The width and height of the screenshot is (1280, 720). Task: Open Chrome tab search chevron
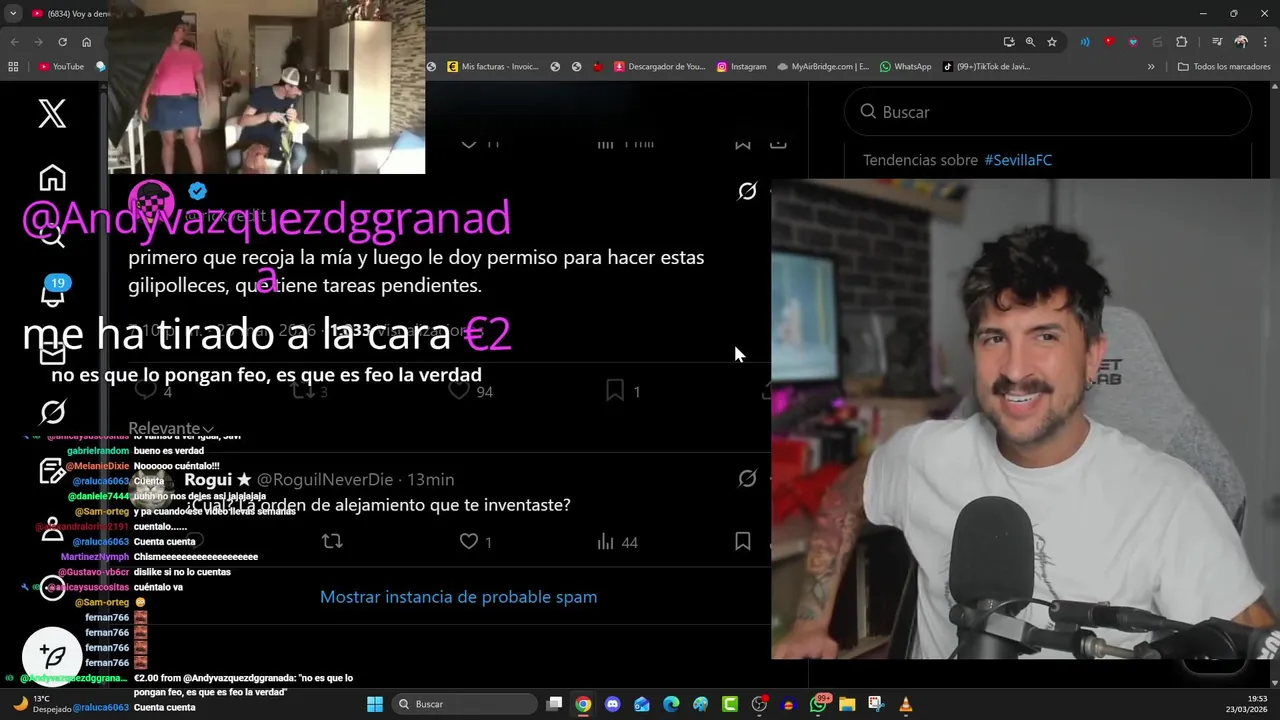point(13,13)
